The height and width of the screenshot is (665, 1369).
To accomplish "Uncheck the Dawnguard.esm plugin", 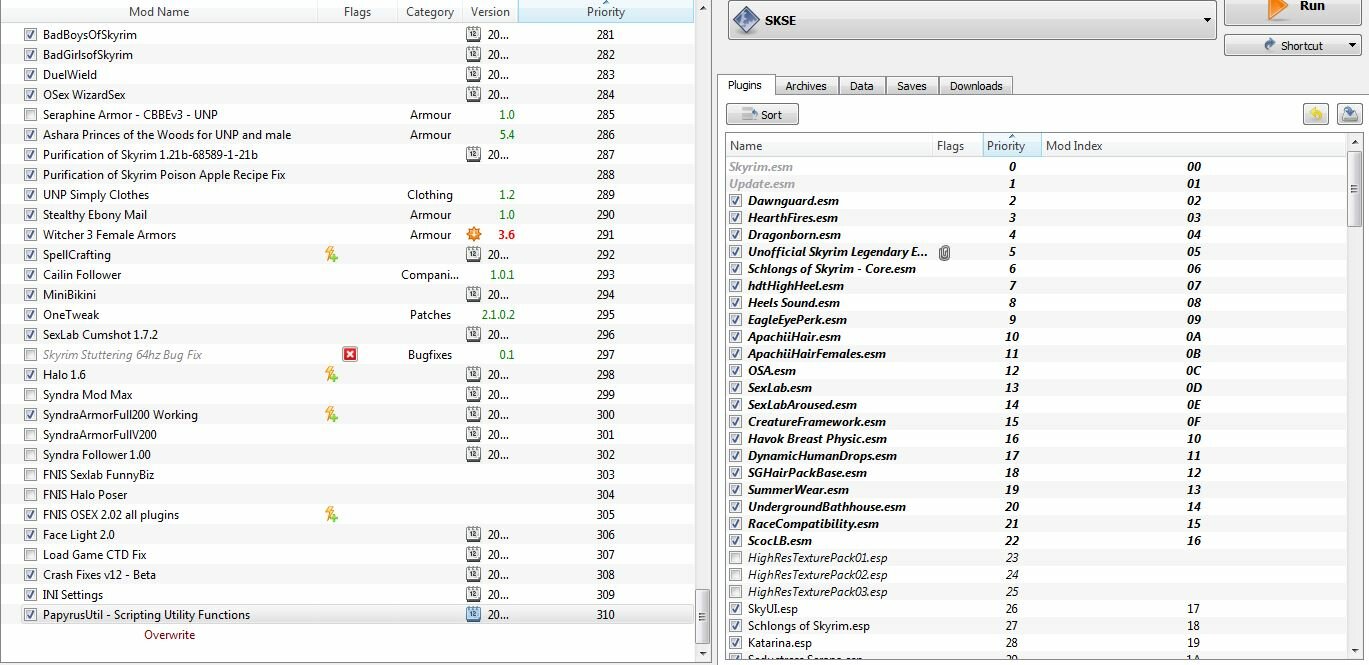I will [736, 201].
